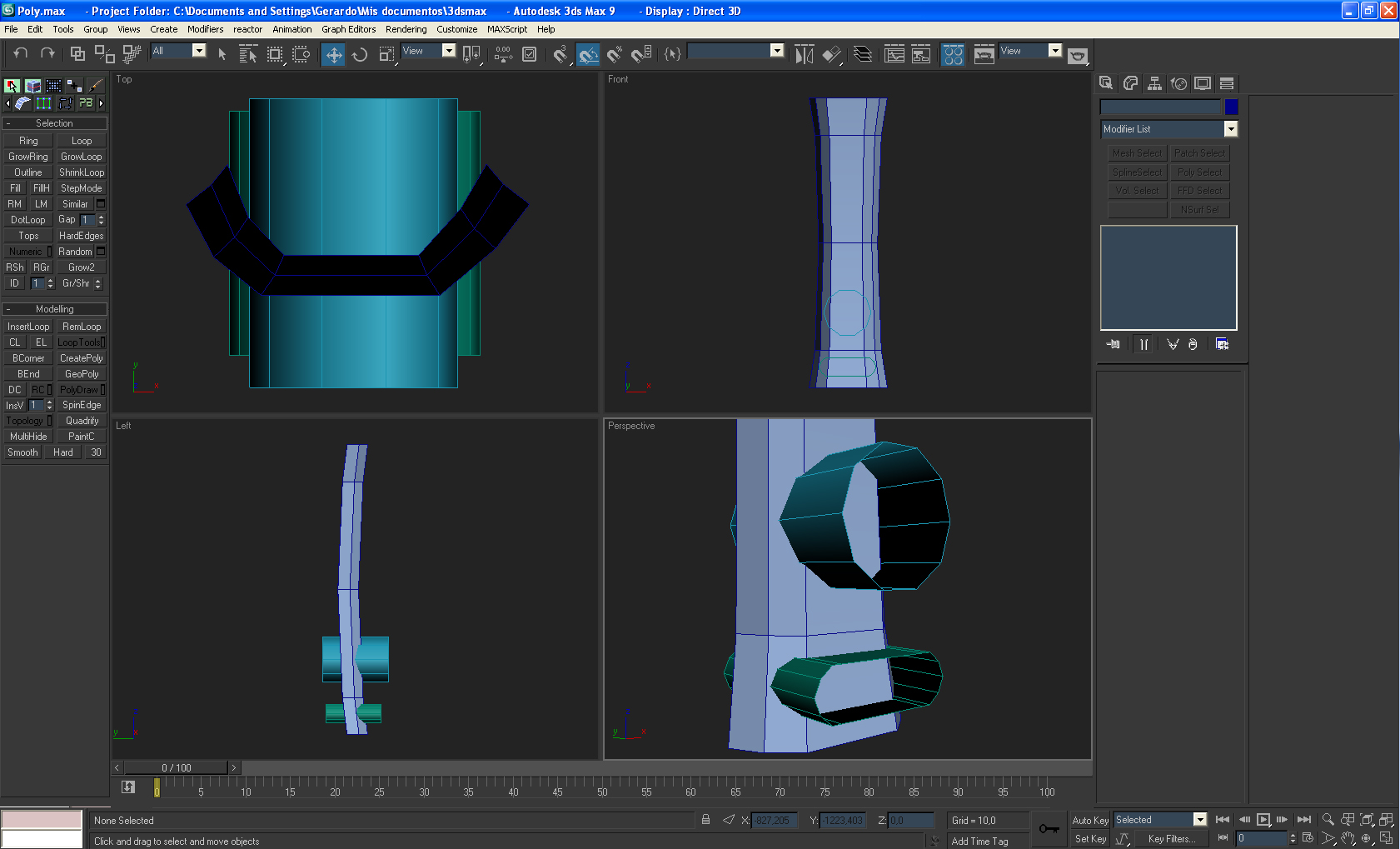Click the ShrinkLoop button

(x=82, y=172)
